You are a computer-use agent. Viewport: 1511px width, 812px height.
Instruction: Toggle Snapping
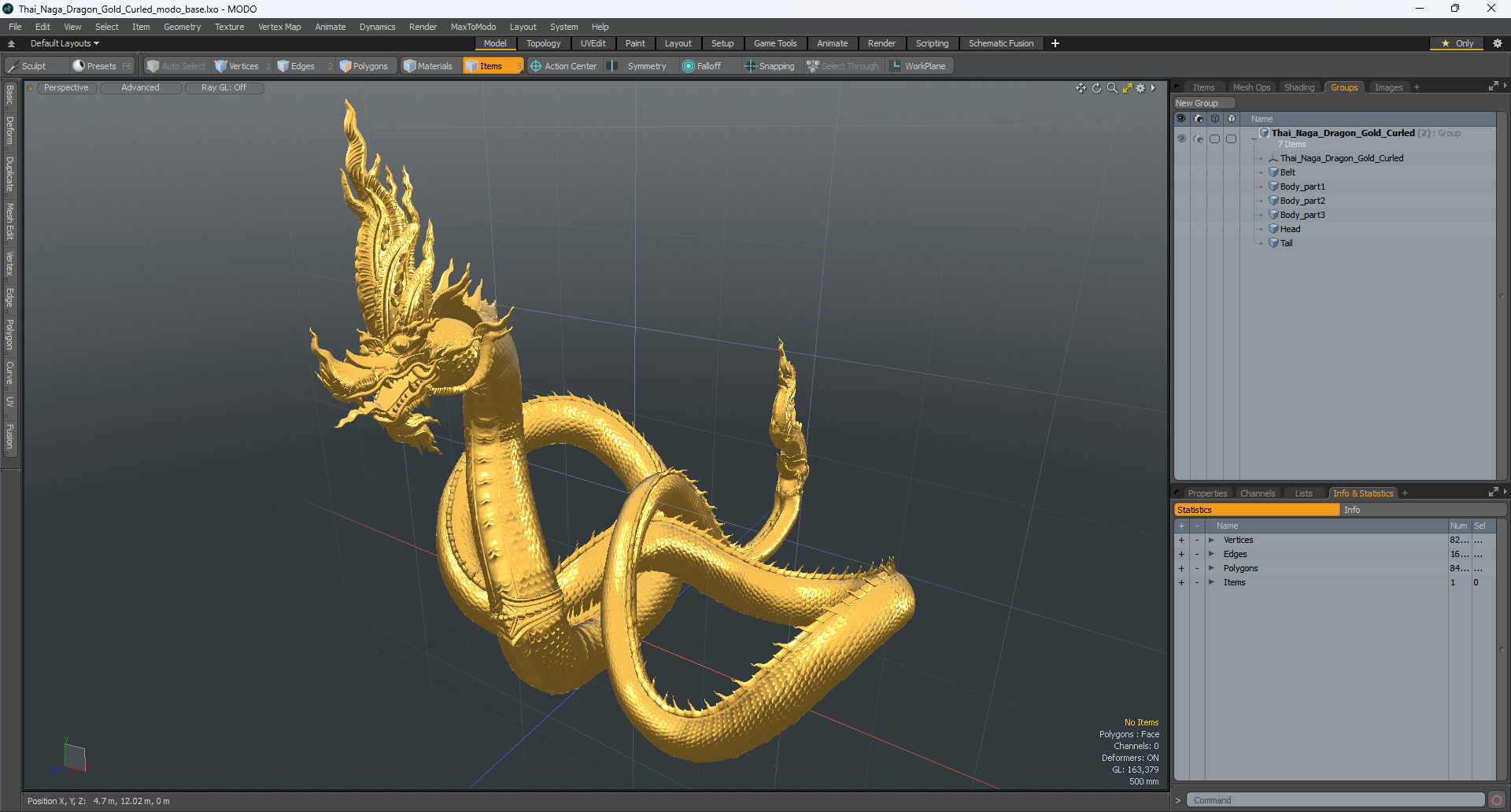point(770,66)
